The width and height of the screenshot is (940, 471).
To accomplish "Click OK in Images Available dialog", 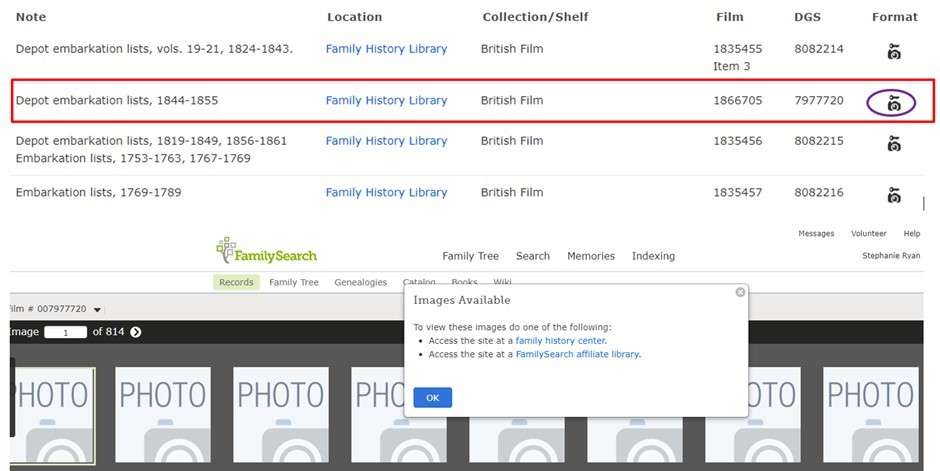I will tap(432, 397).
